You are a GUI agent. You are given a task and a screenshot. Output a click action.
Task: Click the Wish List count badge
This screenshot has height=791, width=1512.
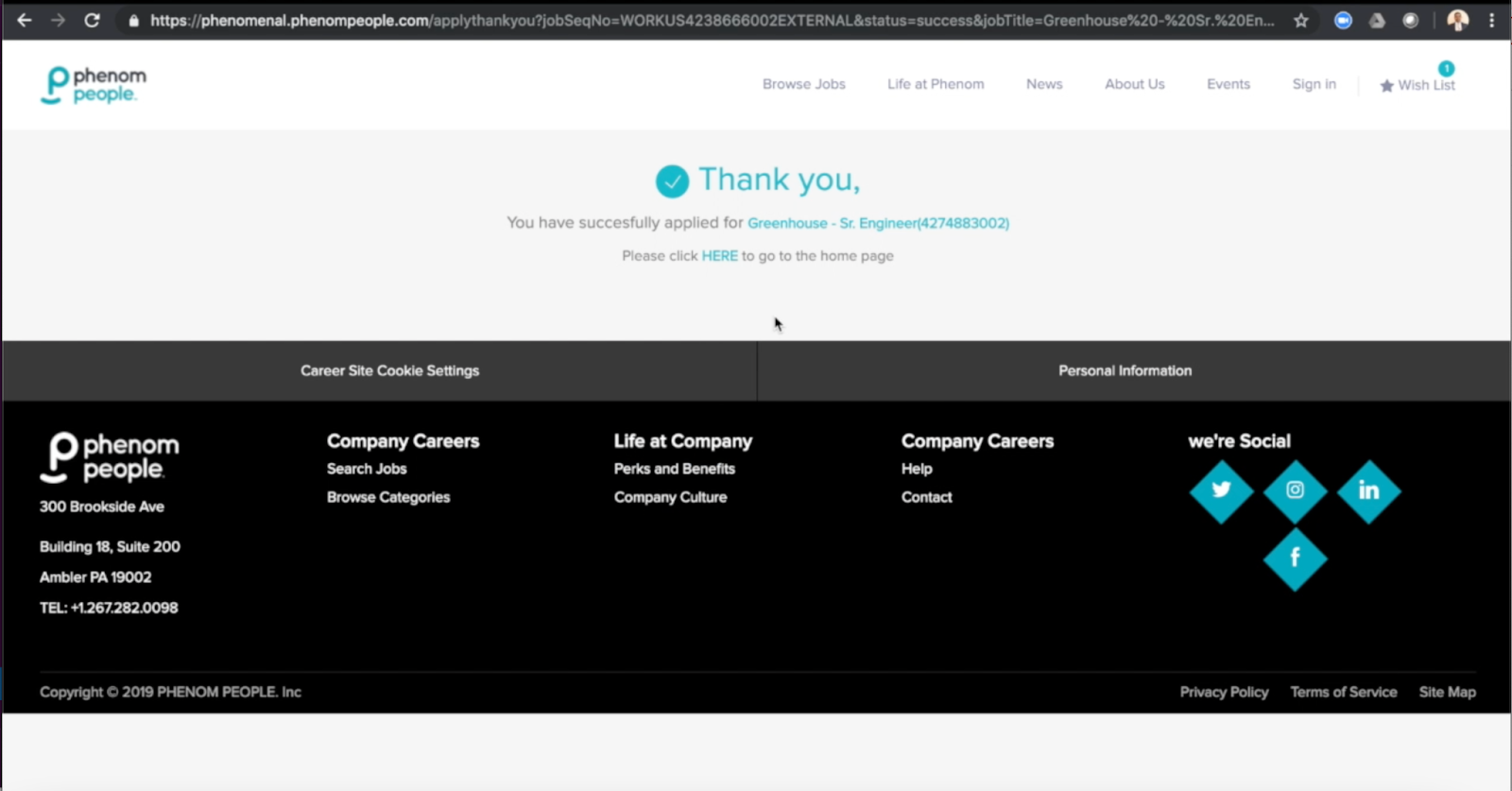1447,68
